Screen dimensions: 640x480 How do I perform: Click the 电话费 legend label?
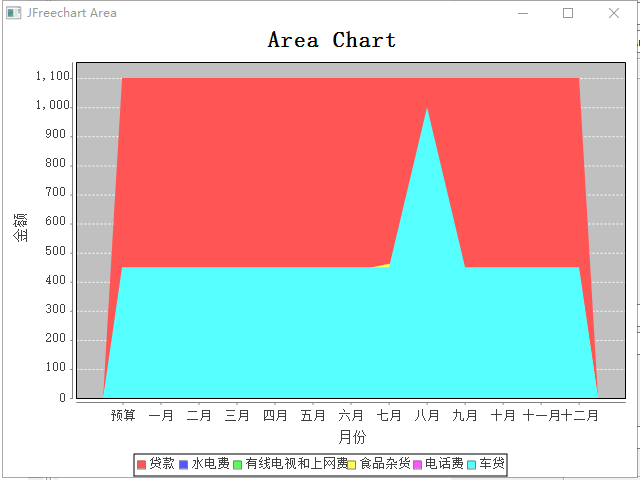[x=444, y=464]
